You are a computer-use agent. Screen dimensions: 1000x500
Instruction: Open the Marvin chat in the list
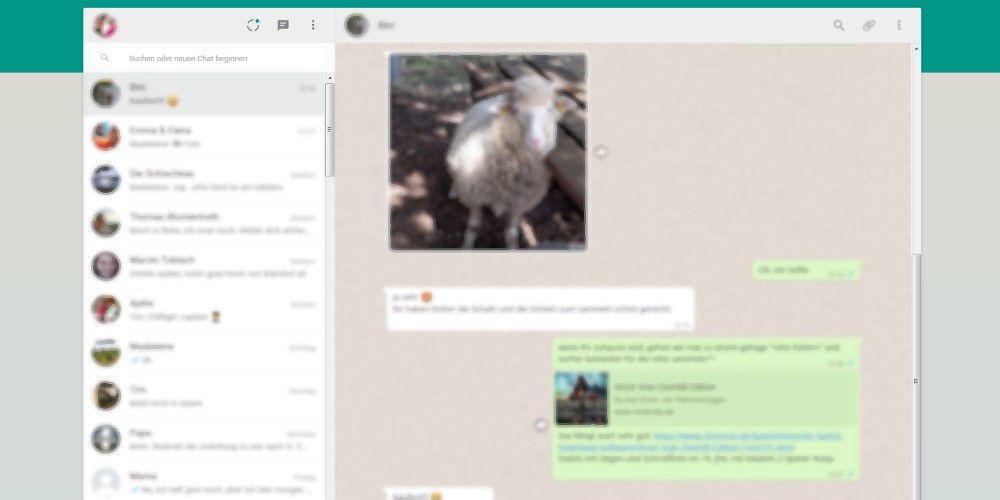pyautogui.click(x=203, y=267)
